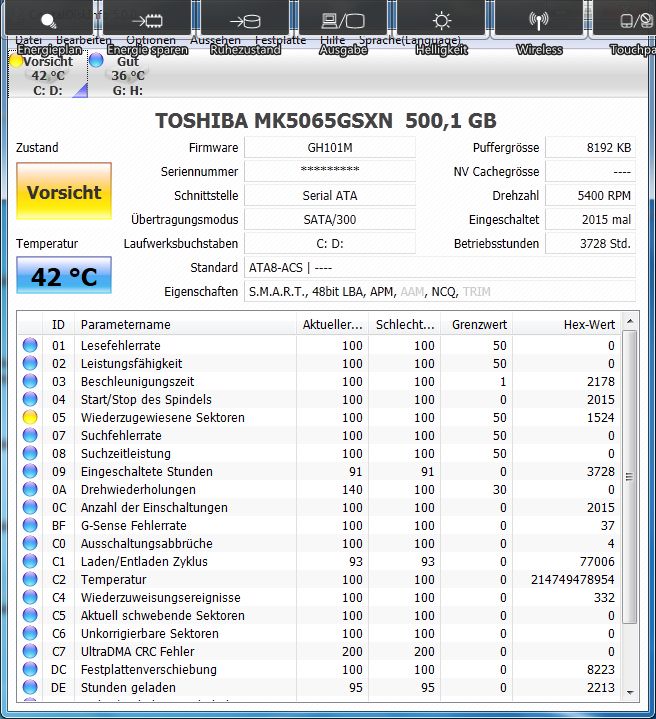
Task: Click the Puffergrösse value 8192 KB
Action: [x=590, y=148]
